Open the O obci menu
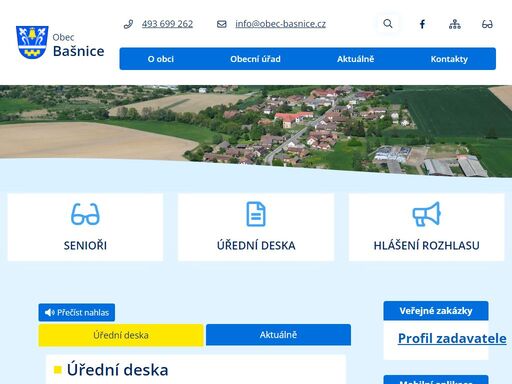Image resolution: width=512 pixels, height=384 pixels. (161, 59)
